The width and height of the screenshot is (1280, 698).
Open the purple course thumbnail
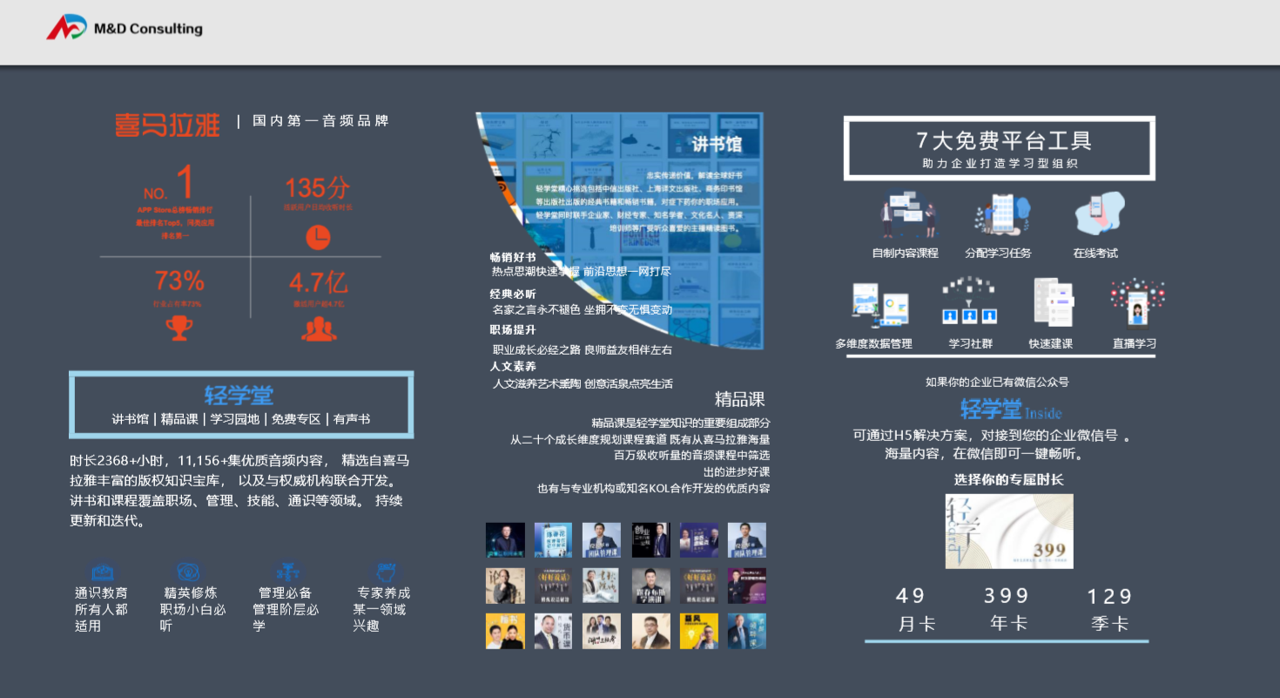tap(699, 540)
